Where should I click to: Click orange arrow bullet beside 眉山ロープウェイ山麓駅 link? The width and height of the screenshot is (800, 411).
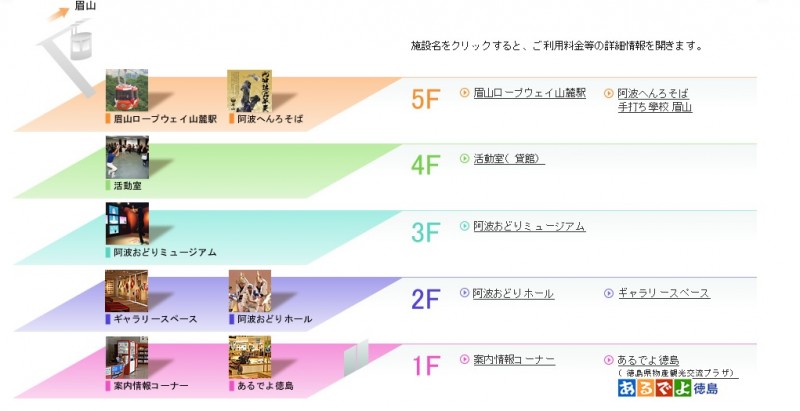click(x=464, y=93)
